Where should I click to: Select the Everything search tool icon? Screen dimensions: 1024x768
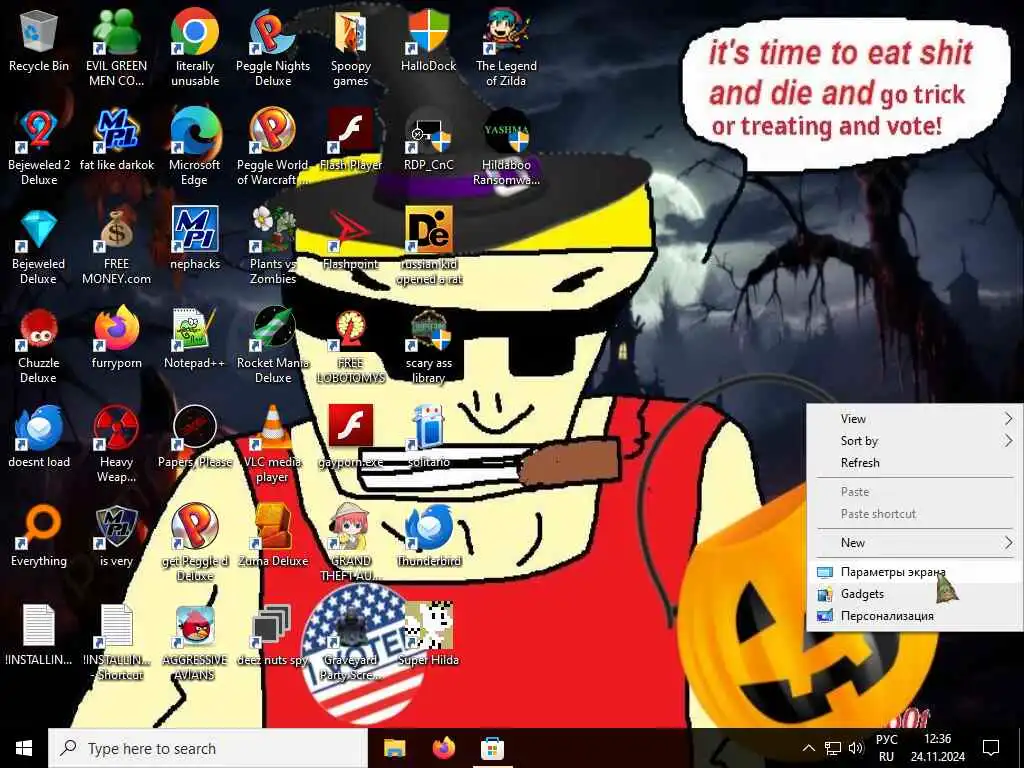(x=39, y=528)
